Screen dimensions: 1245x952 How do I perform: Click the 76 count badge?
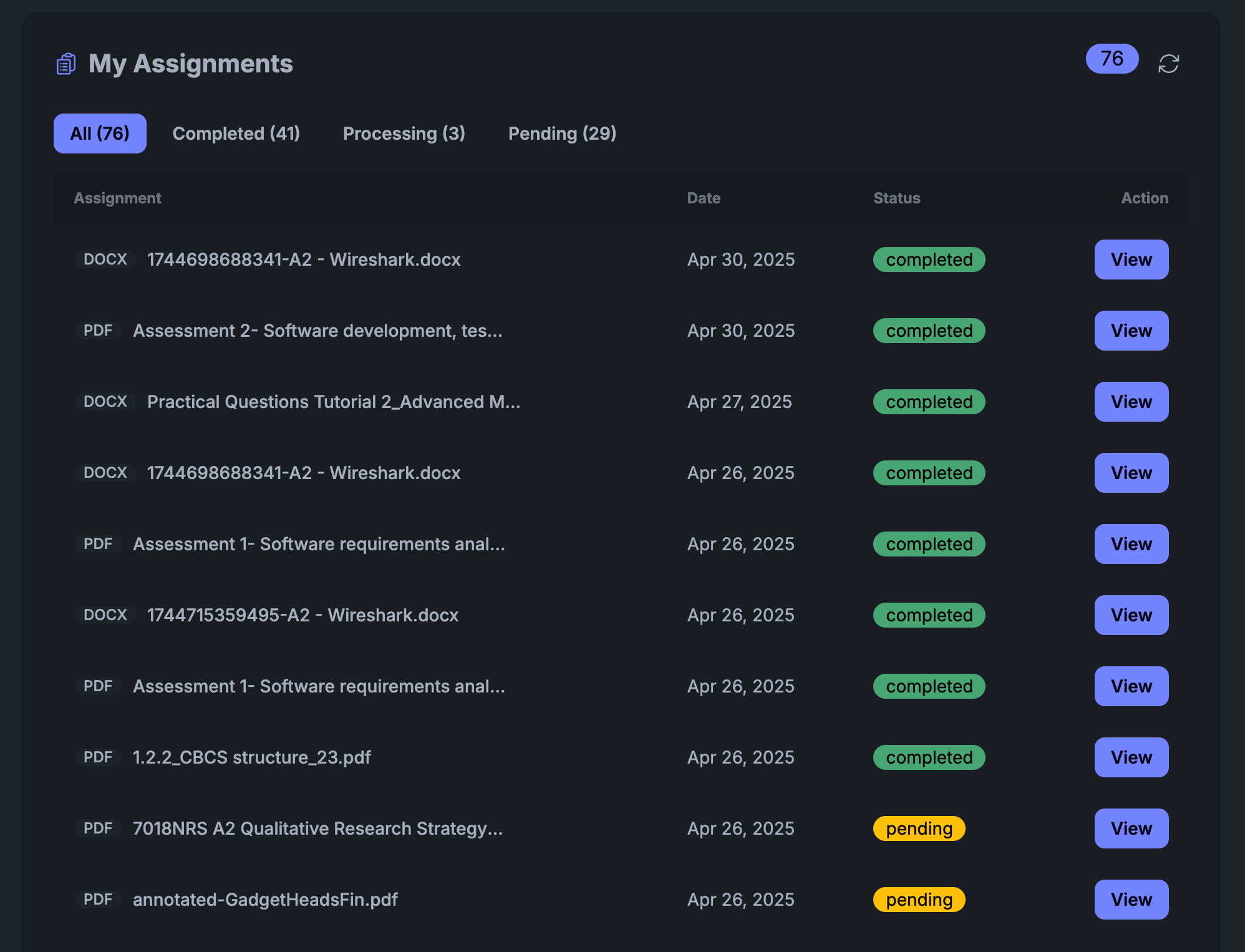(1112, 59)
